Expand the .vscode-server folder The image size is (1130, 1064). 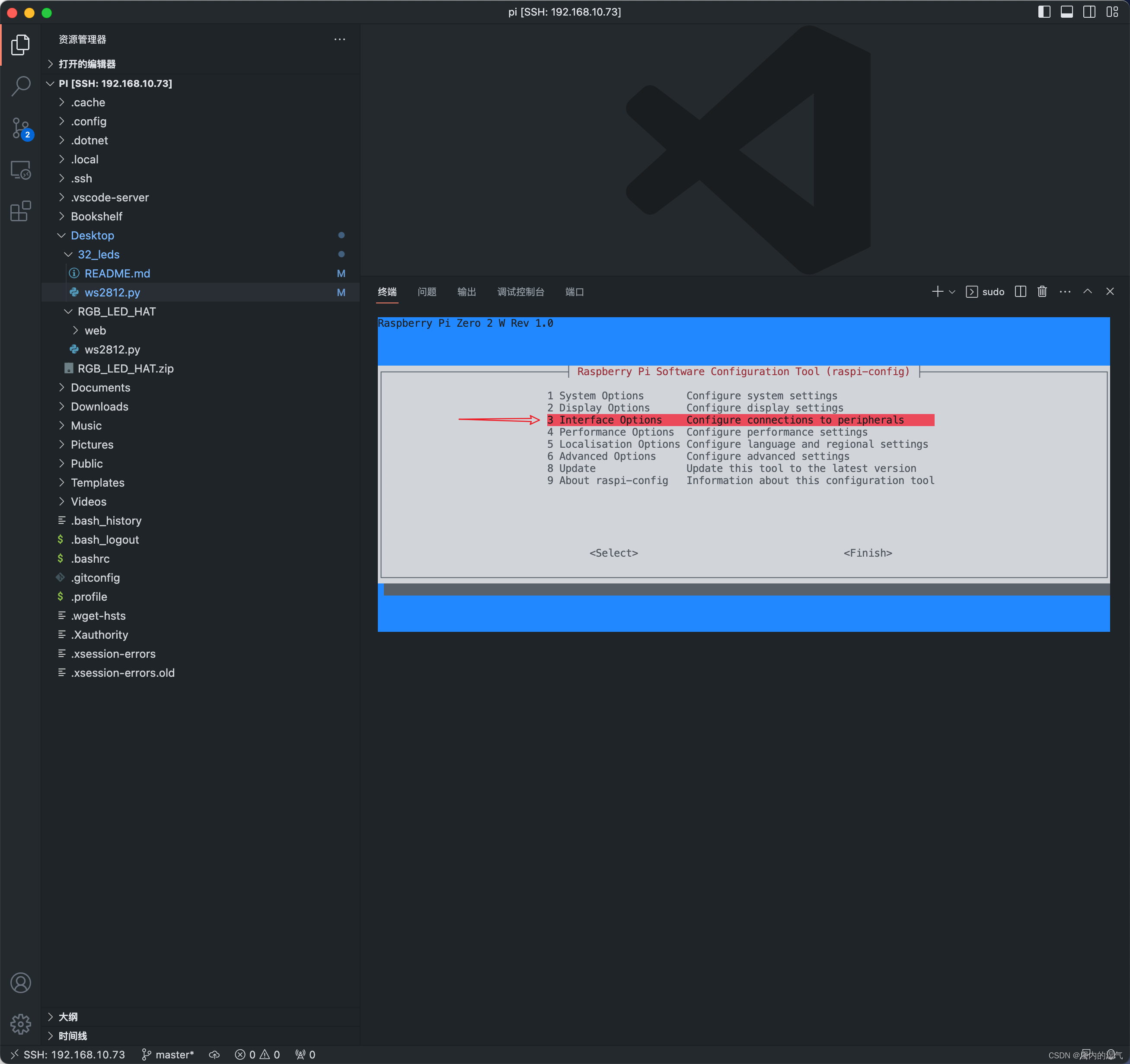[201, 197]
